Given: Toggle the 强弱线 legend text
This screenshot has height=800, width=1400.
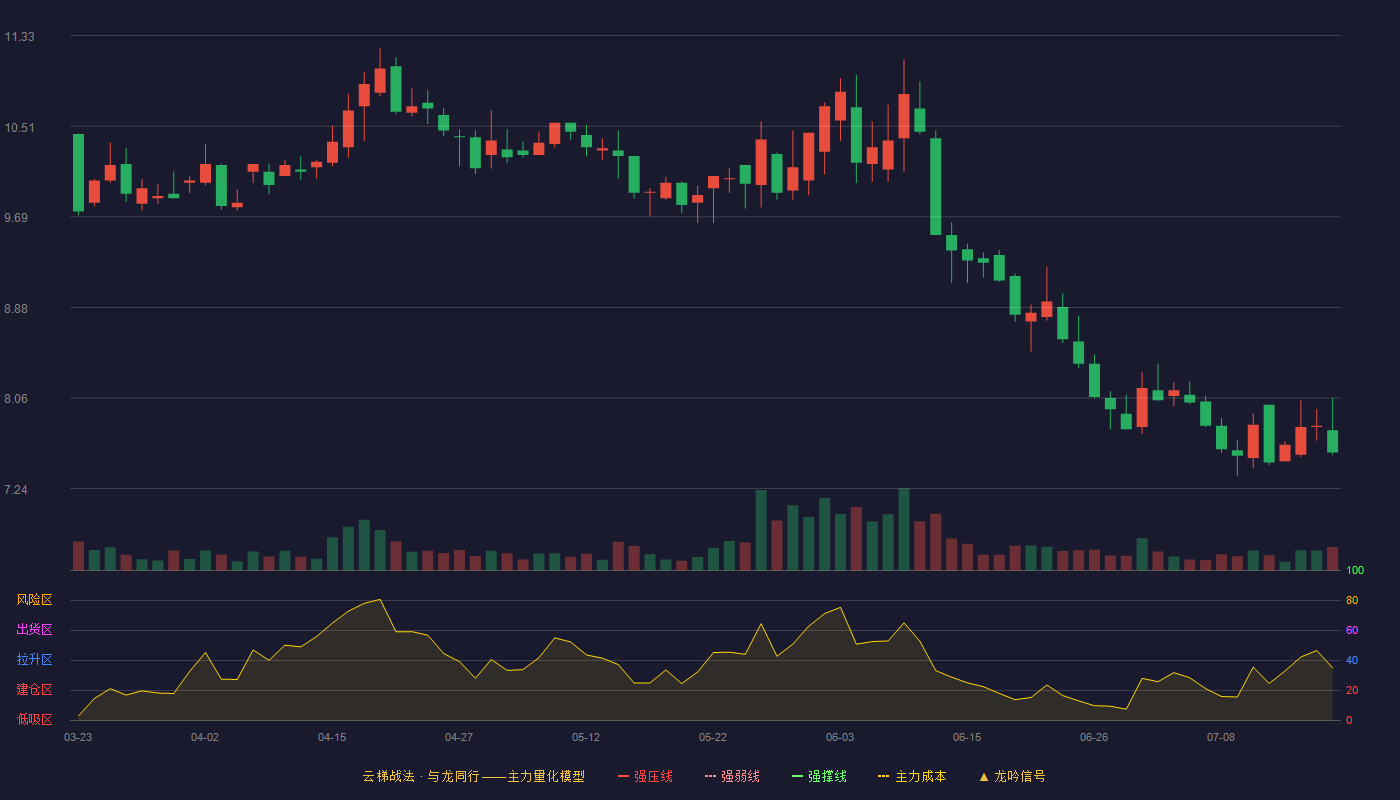Looking at the screenshot, I should [x=740, y=776].
